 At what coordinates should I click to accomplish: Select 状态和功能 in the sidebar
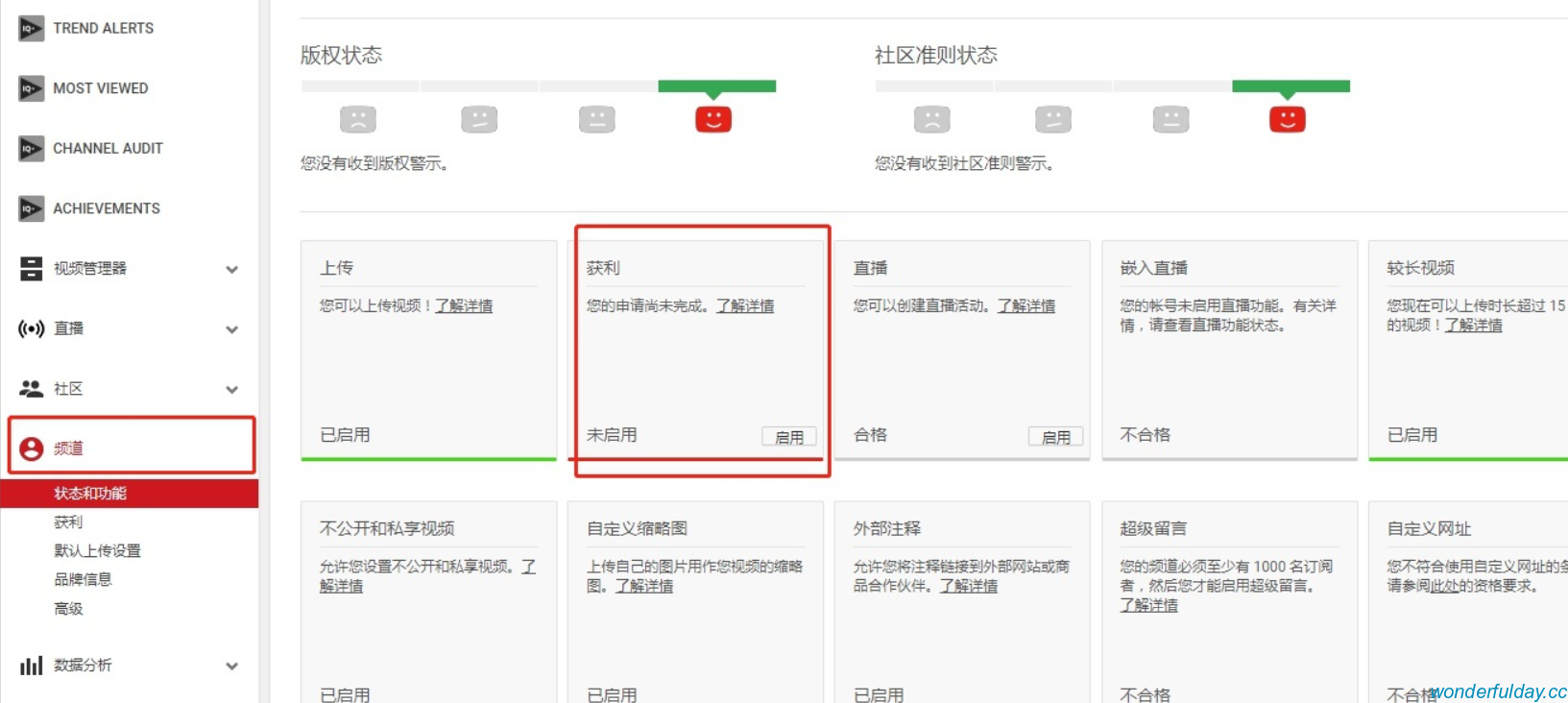point(90,494)
